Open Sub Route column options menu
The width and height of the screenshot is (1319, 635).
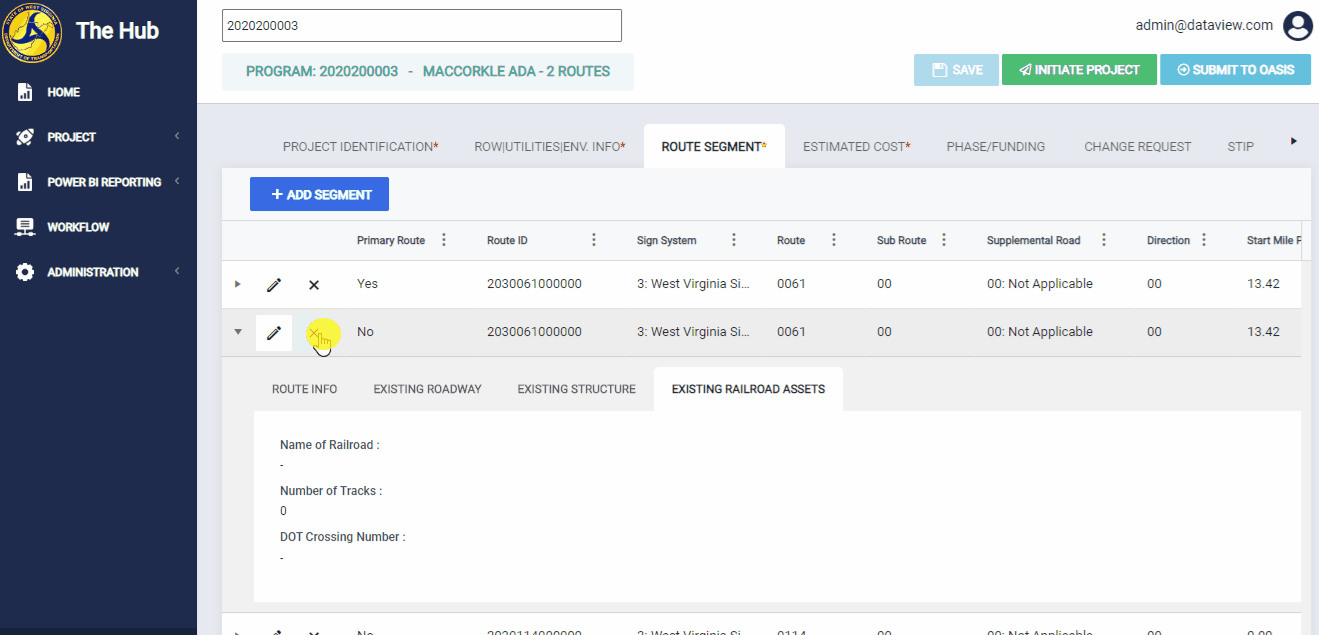point(944,240)
